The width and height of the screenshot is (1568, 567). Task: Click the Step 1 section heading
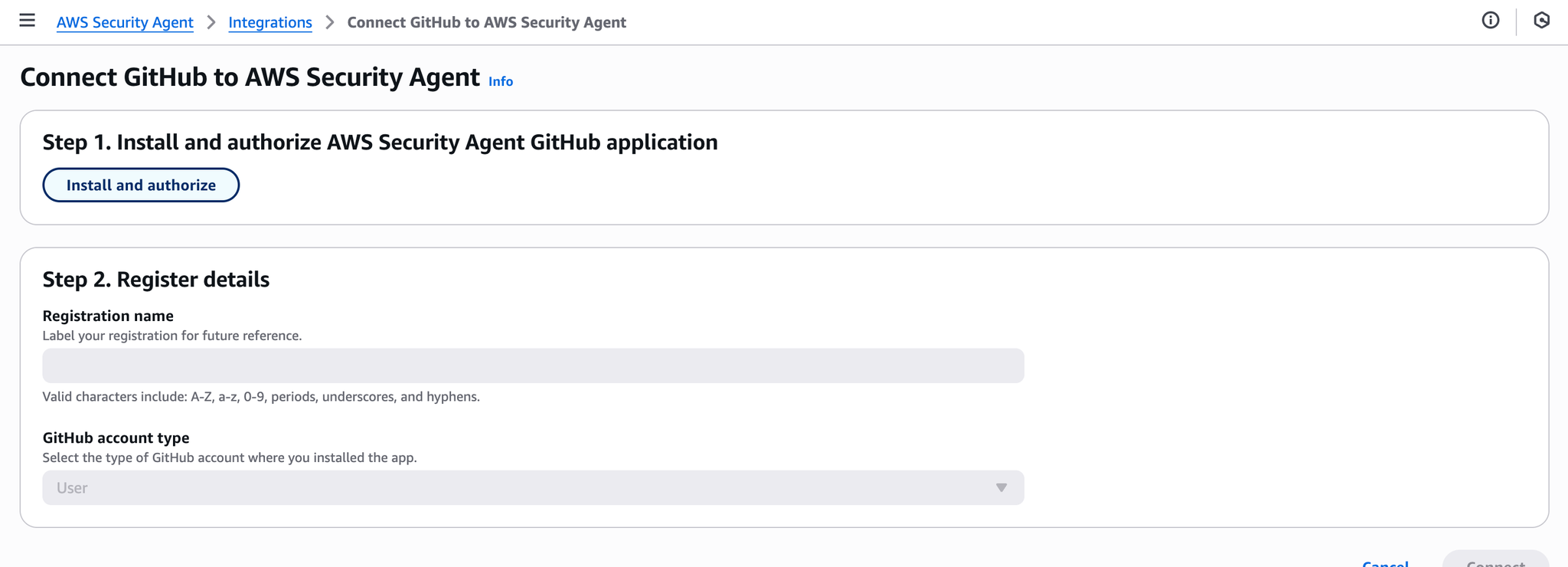pyautogui.click(x=380, y=143)
